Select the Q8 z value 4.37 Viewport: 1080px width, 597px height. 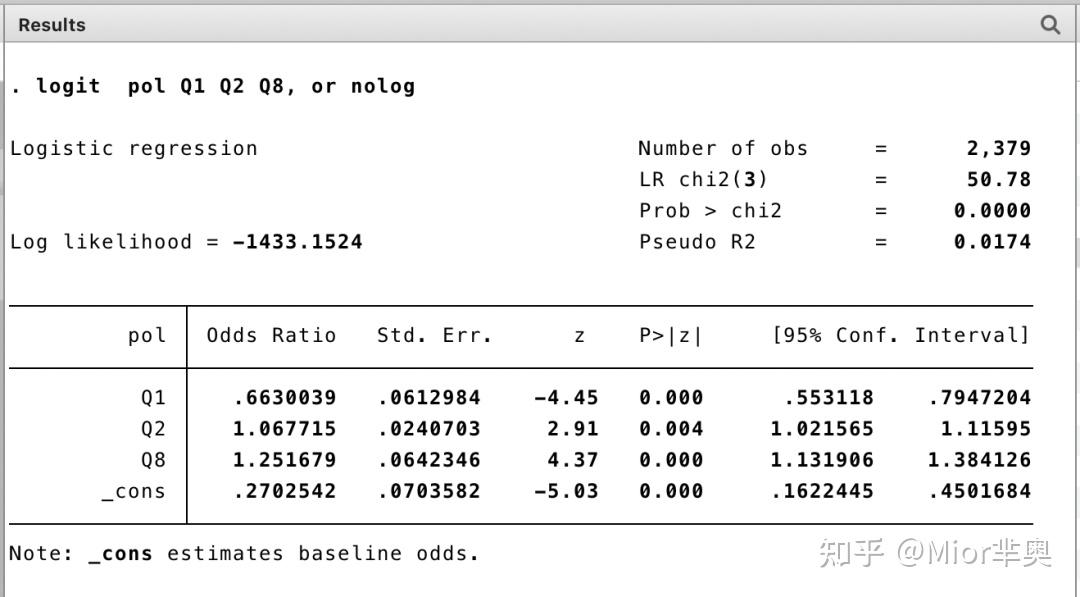[x=572, y=459]
